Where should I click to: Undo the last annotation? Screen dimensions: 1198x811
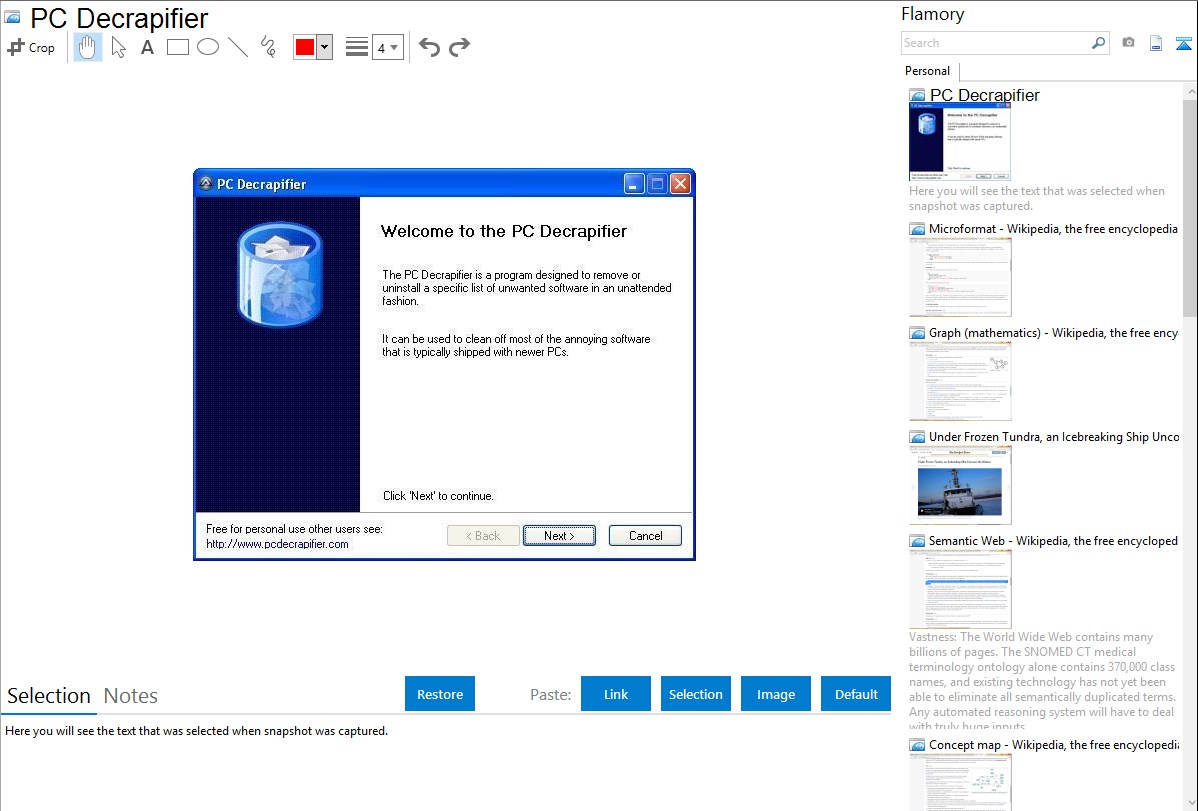pos(429,47)
